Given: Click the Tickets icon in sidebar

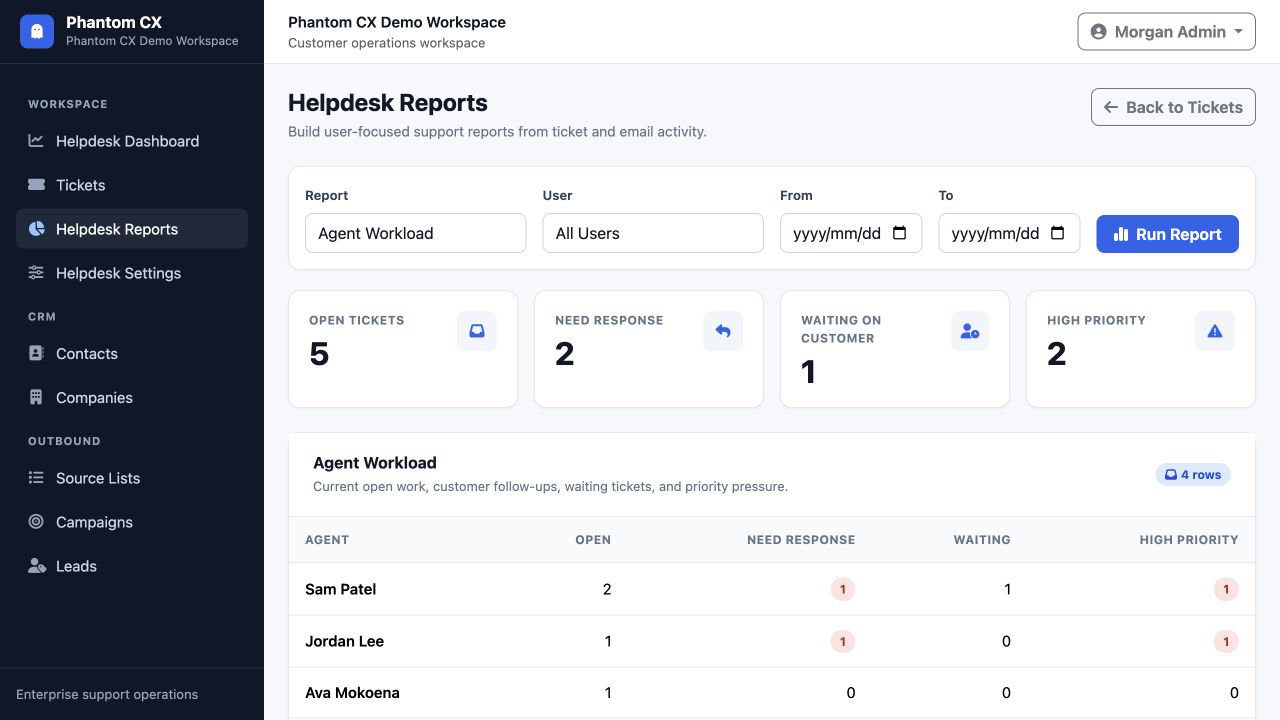Looking at the screenshot, I should (x=36, y=185).
